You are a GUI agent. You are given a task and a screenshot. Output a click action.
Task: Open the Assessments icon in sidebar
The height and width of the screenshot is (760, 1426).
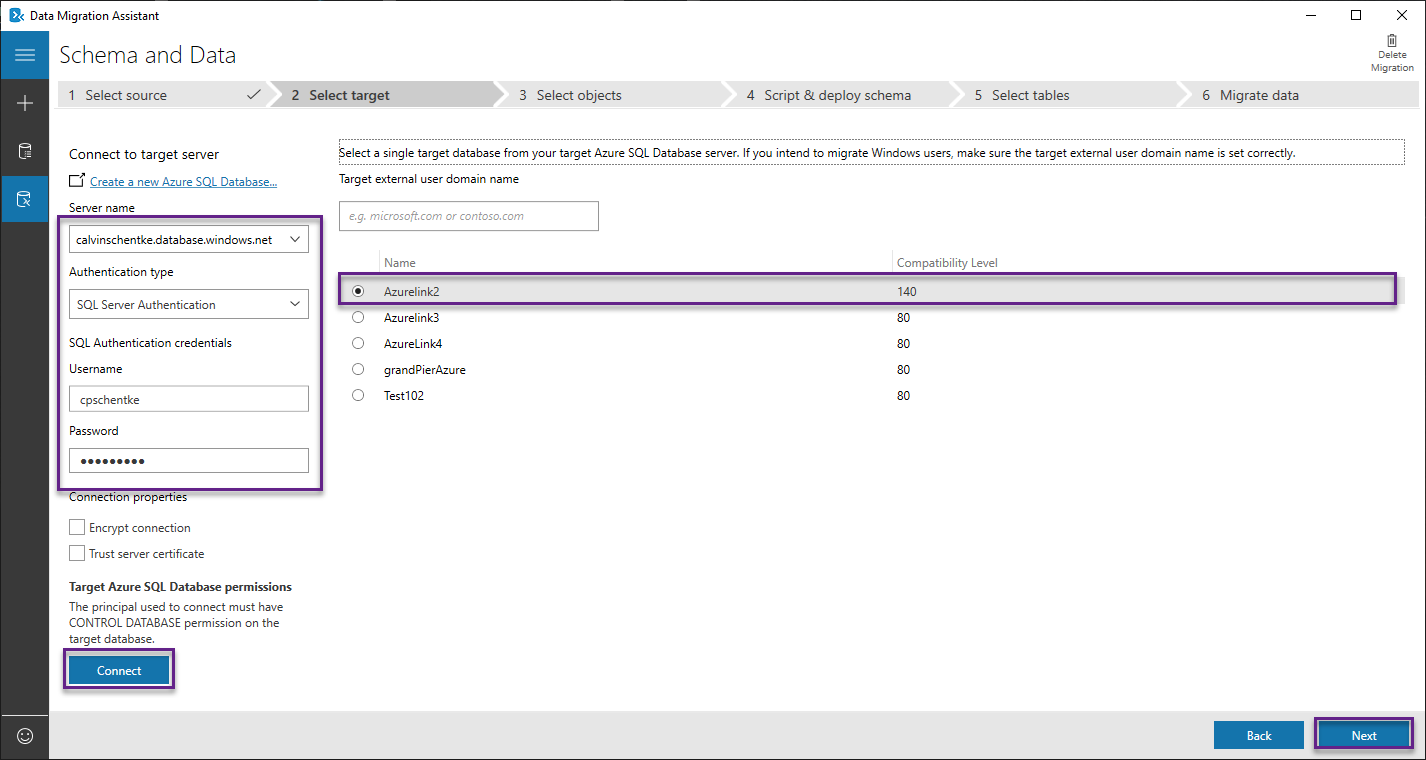pos(25,151)
